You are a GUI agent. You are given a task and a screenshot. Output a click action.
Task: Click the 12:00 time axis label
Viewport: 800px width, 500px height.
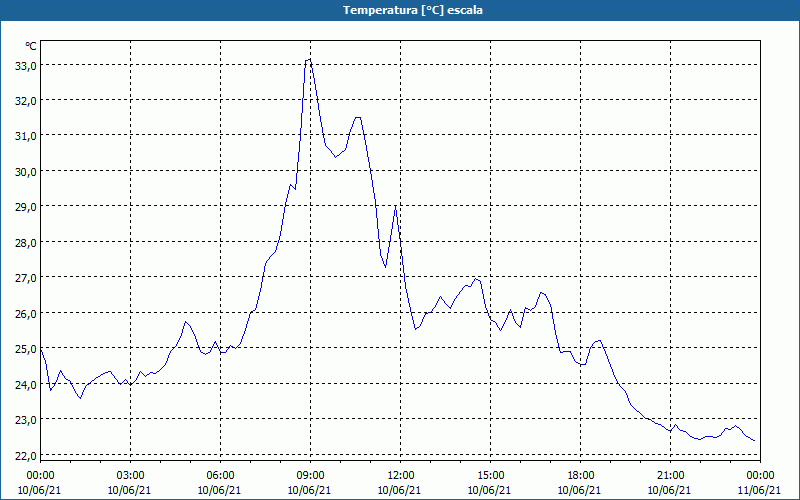pyautogui.click(x=401, y=476)
